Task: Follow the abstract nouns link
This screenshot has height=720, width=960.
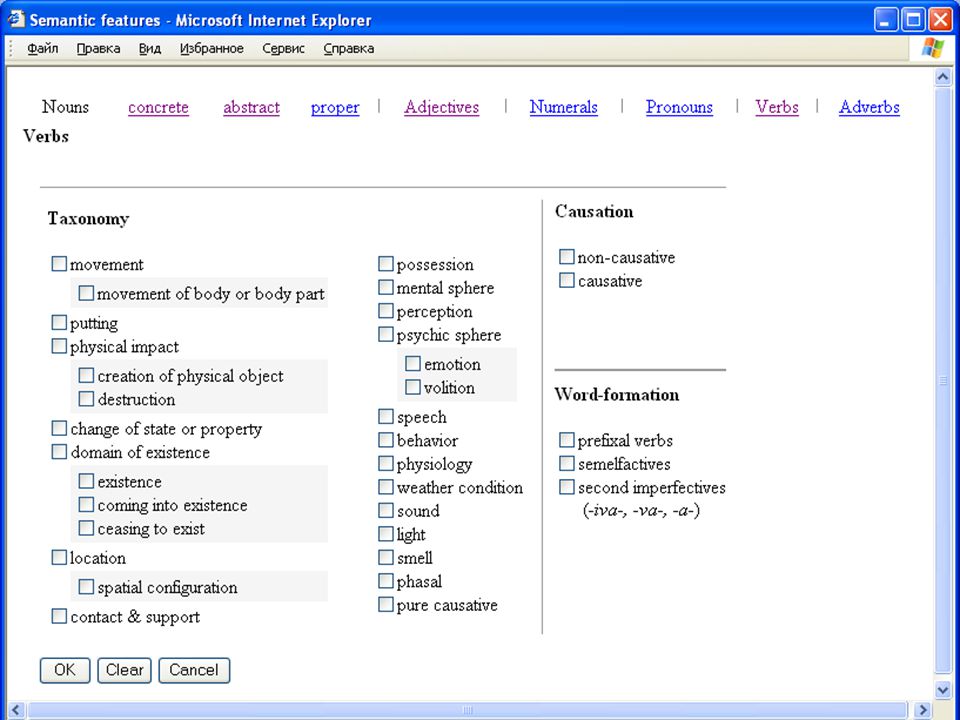Action: click(251, 107)
